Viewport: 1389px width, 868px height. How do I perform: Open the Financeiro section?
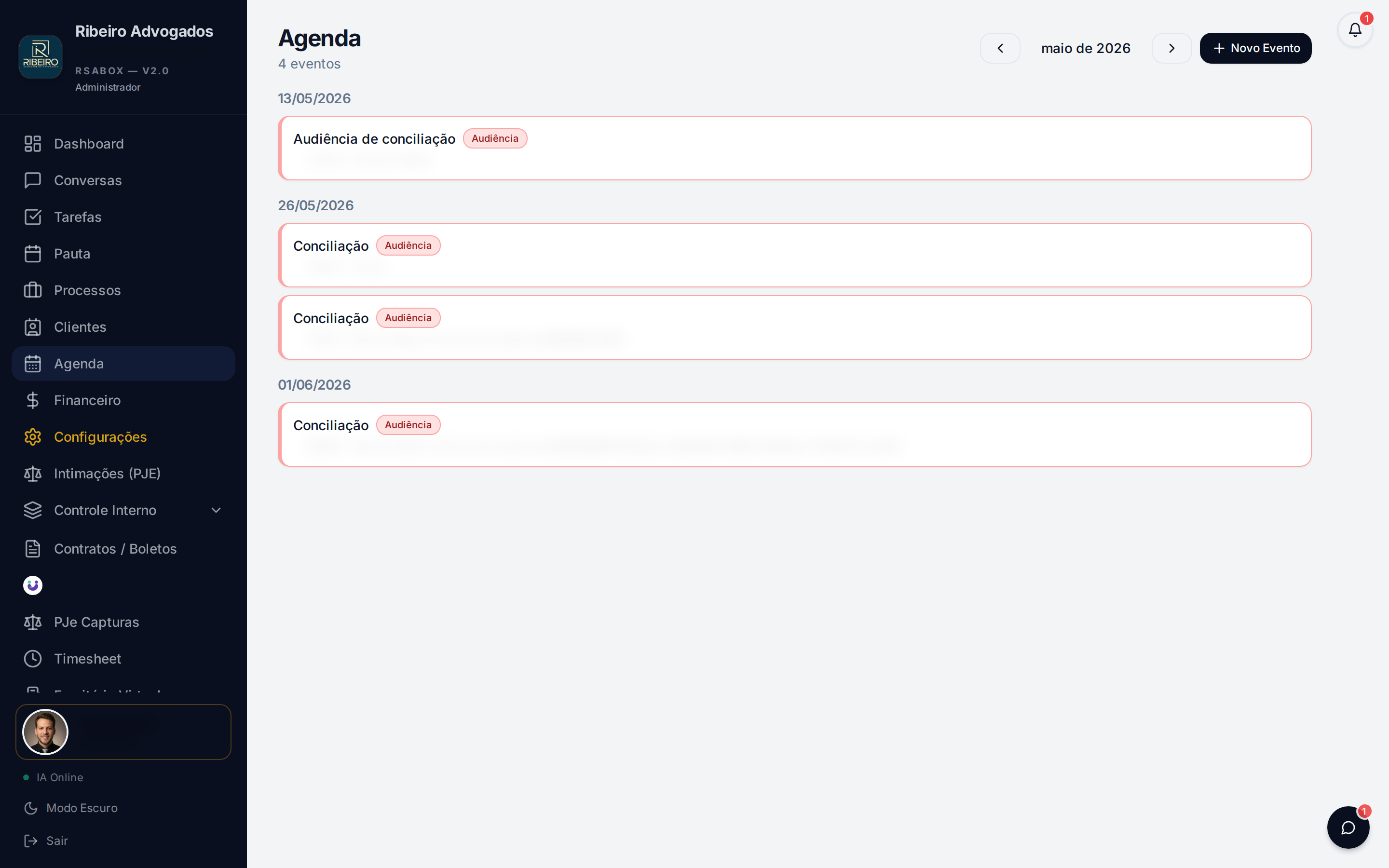coord(123,400)
